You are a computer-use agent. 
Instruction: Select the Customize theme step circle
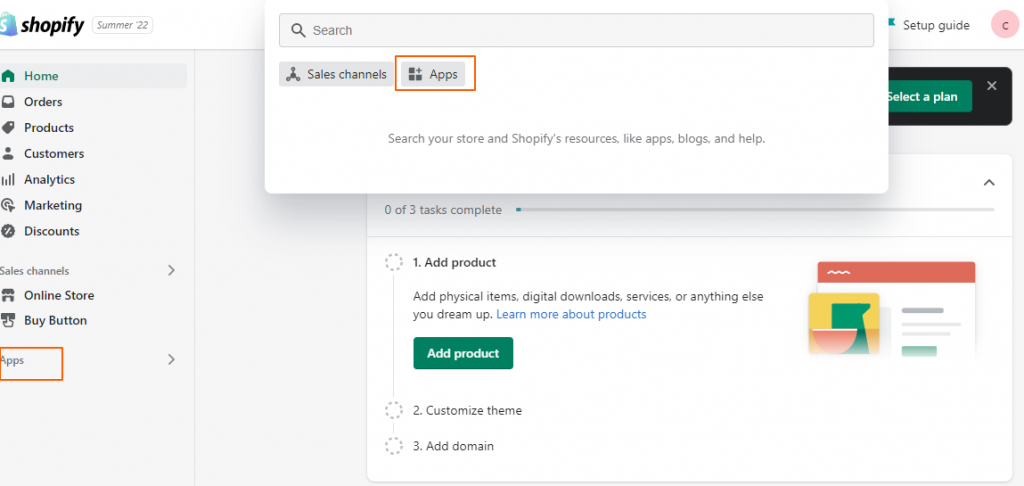pos(394,410)
